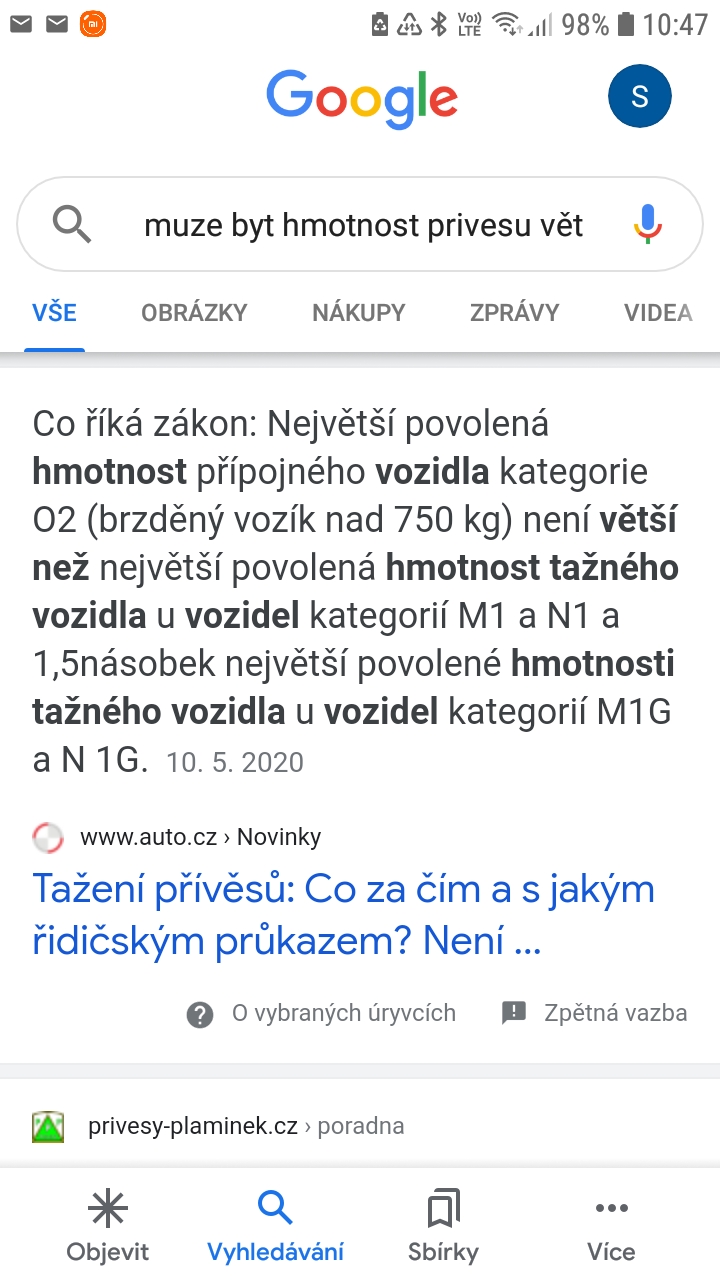The height and width of the screenshot is (1280, 720).
Task: Tap the Mi notification icon in the status bar
Action: (x=93, y=24)
